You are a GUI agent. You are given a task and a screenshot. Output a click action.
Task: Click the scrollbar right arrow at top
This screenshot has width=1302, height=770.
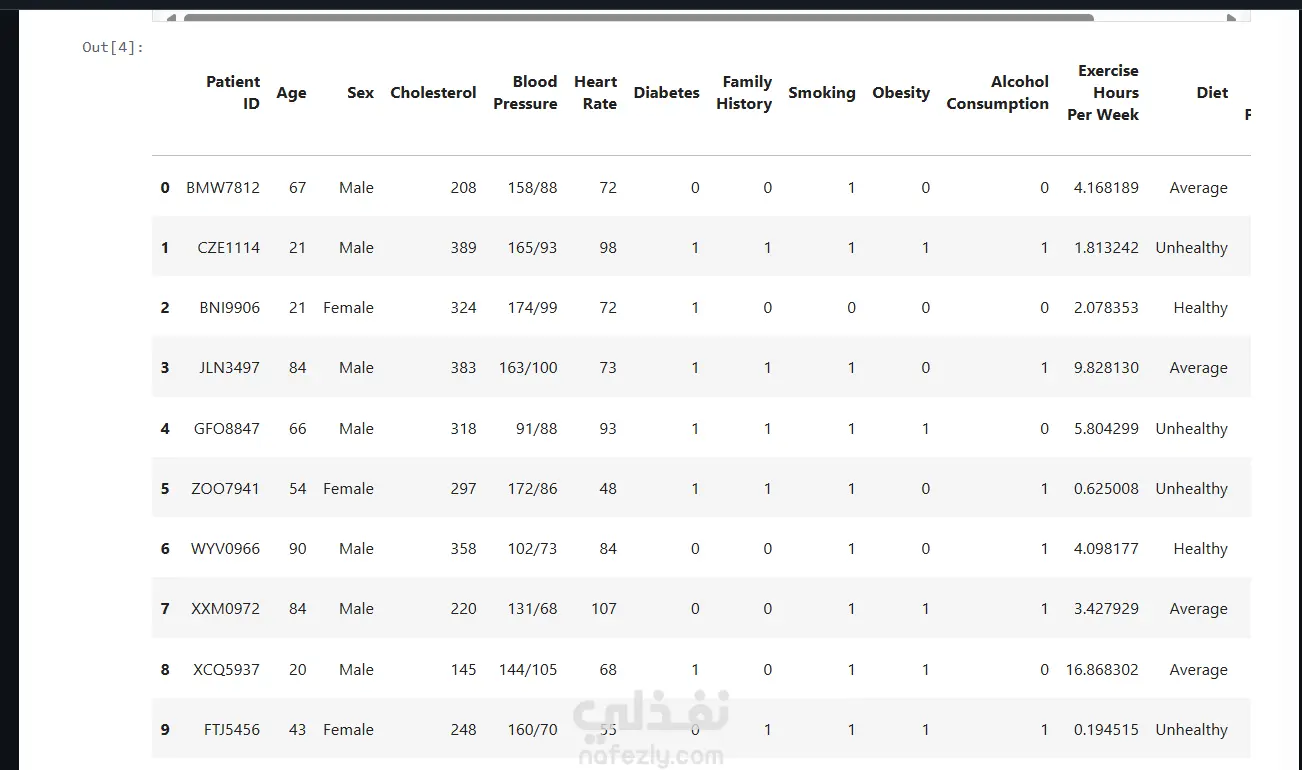coord(1231,17)
